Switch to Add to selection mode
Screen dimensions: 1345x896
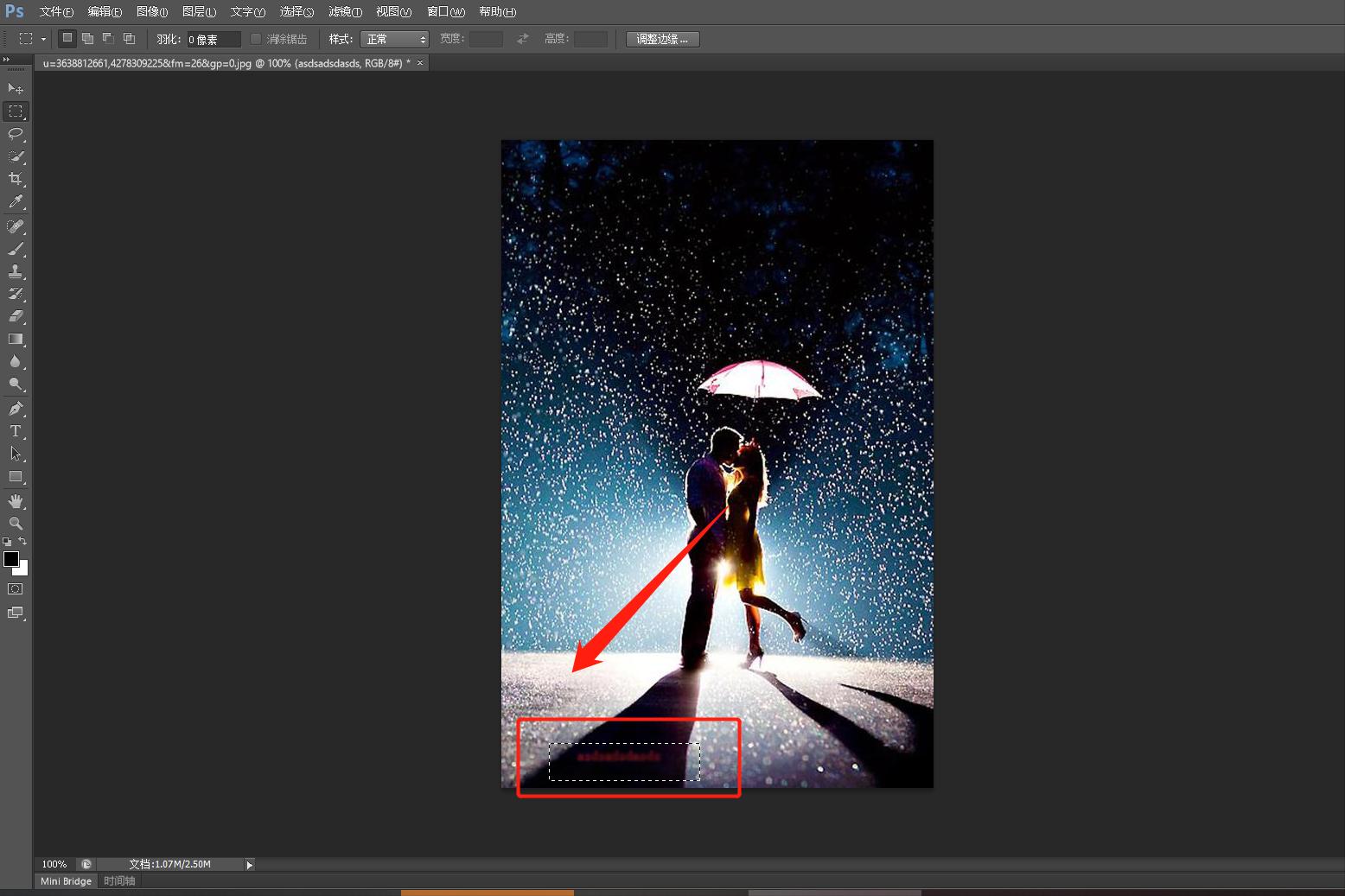click(87, 39)
